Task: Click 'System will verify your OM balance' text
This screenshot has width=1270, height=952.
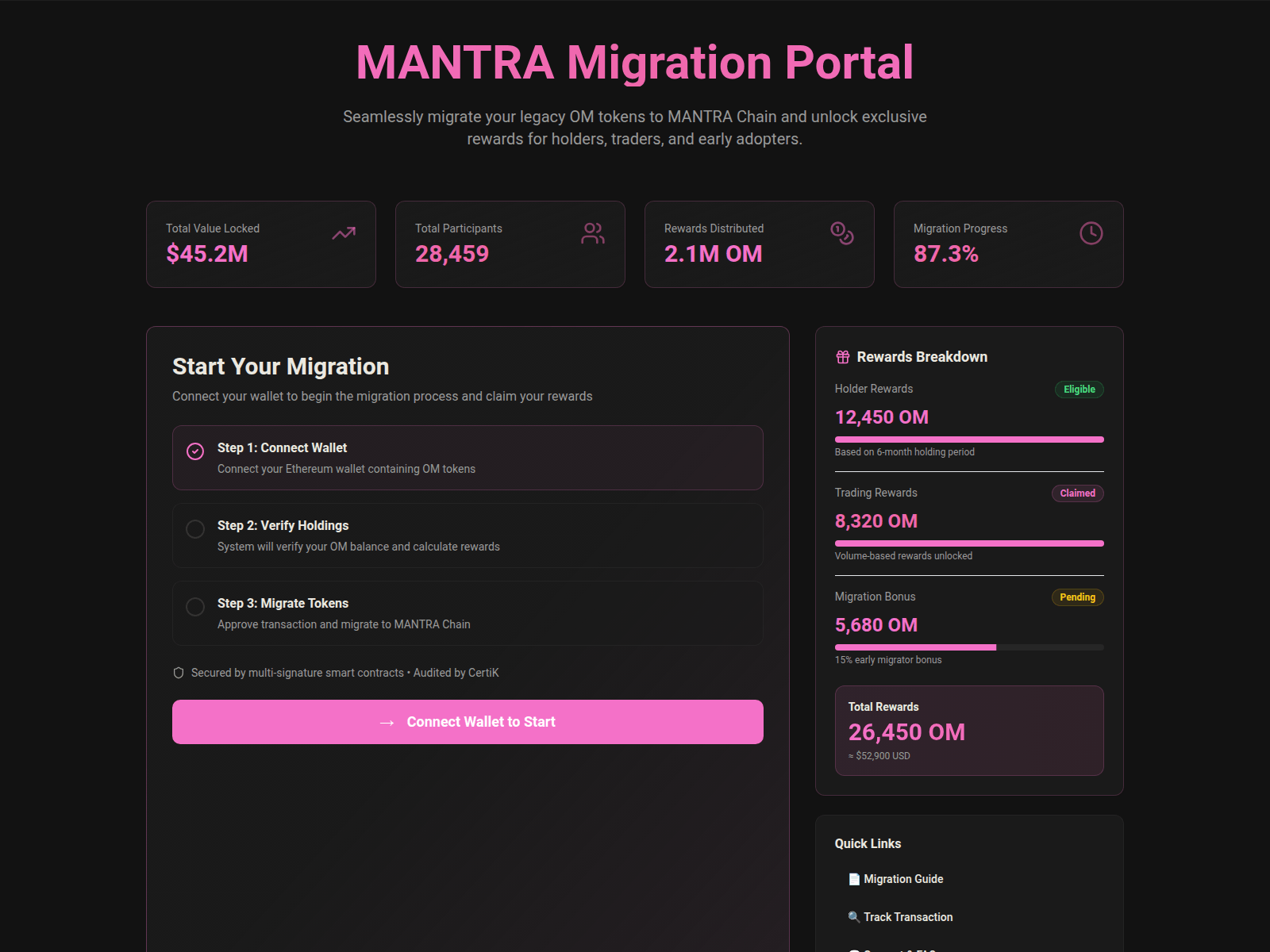Action: 359,547
